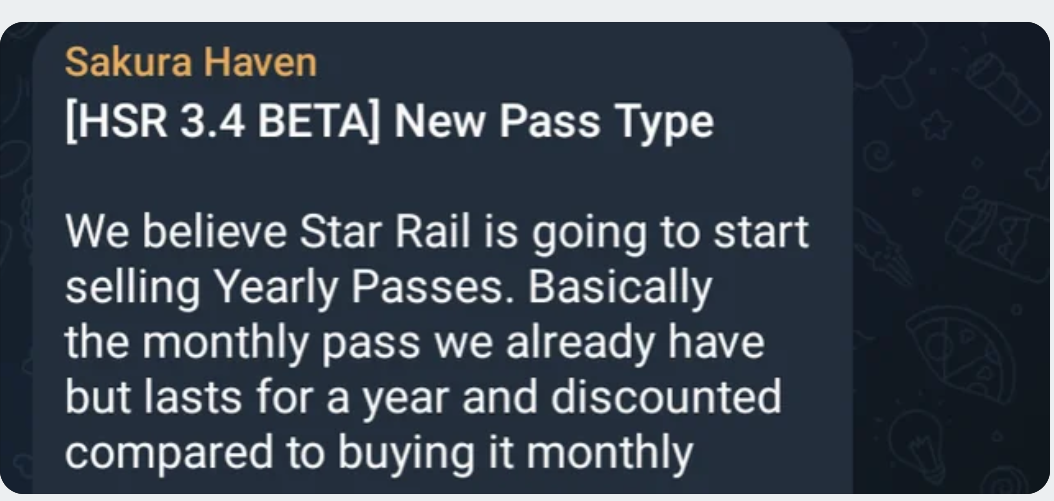Screen dimensions: 1054x501
Task: Click the small star doodle in the chat background
Action: (936, 126)
